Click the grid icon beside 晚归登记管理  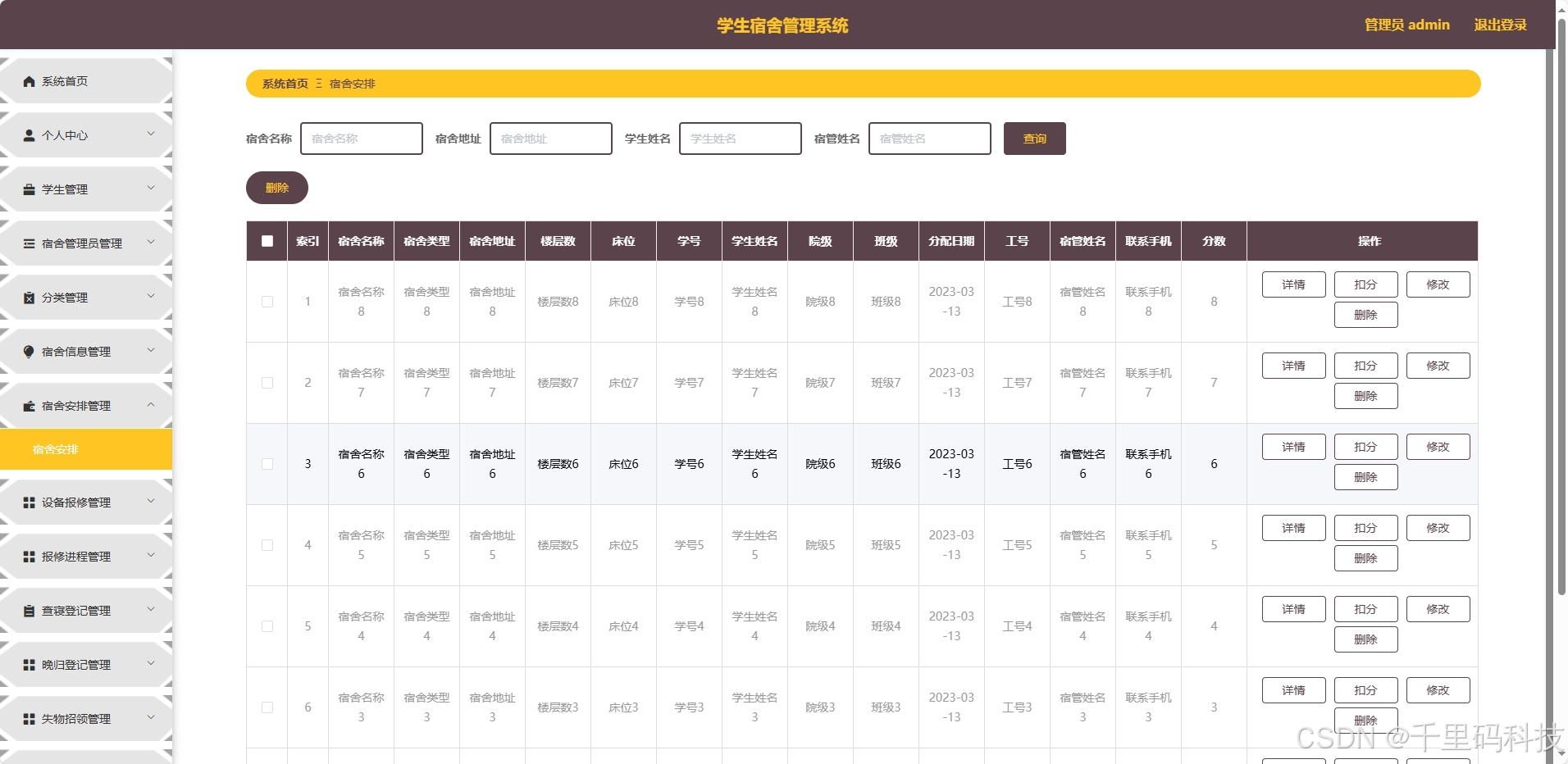point(30,665)
